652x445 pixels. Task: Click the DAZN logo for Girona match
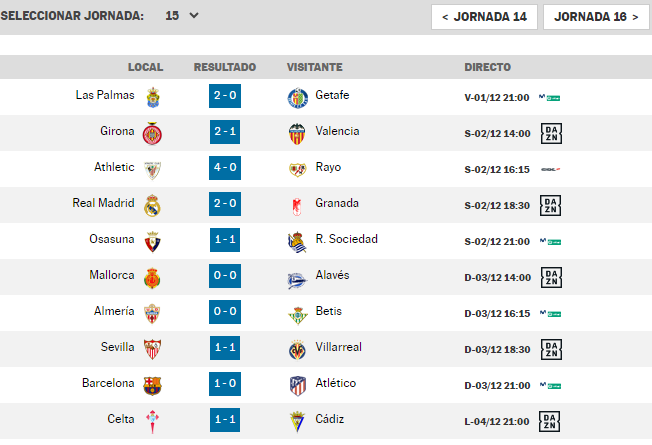click(551, 134)
